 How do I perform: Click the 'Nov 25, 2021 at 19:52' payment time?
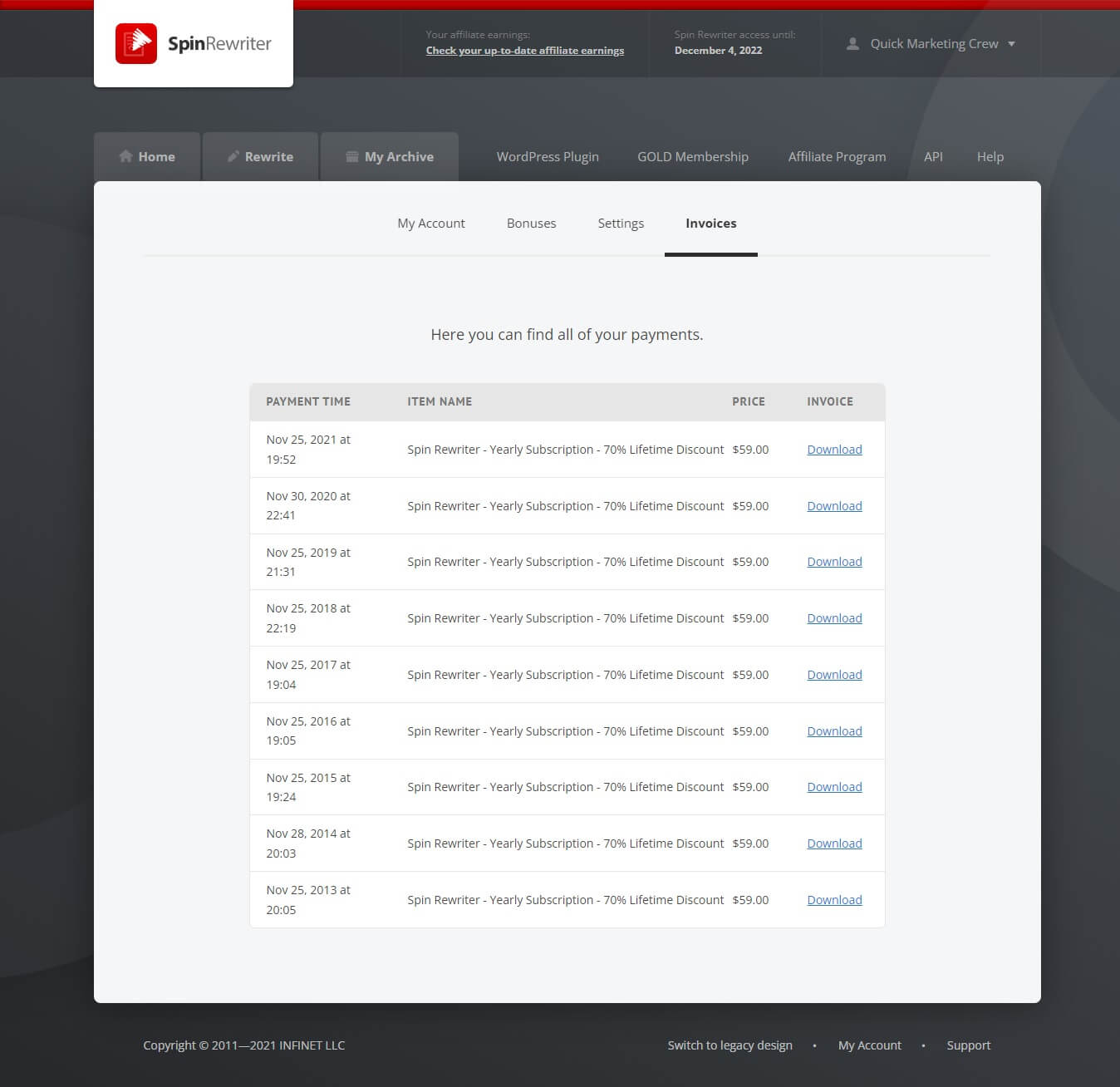coord(308,450)
